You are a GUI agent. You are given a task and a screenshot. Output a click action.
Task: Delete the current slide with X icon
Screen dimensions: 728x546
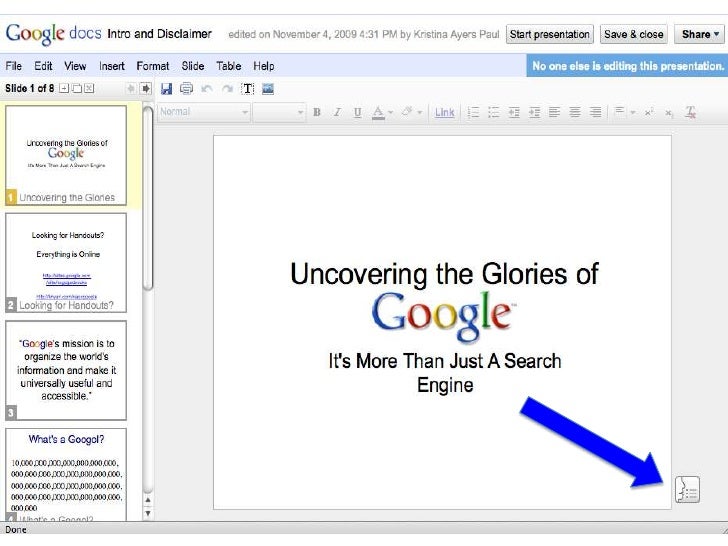(89, 88)
